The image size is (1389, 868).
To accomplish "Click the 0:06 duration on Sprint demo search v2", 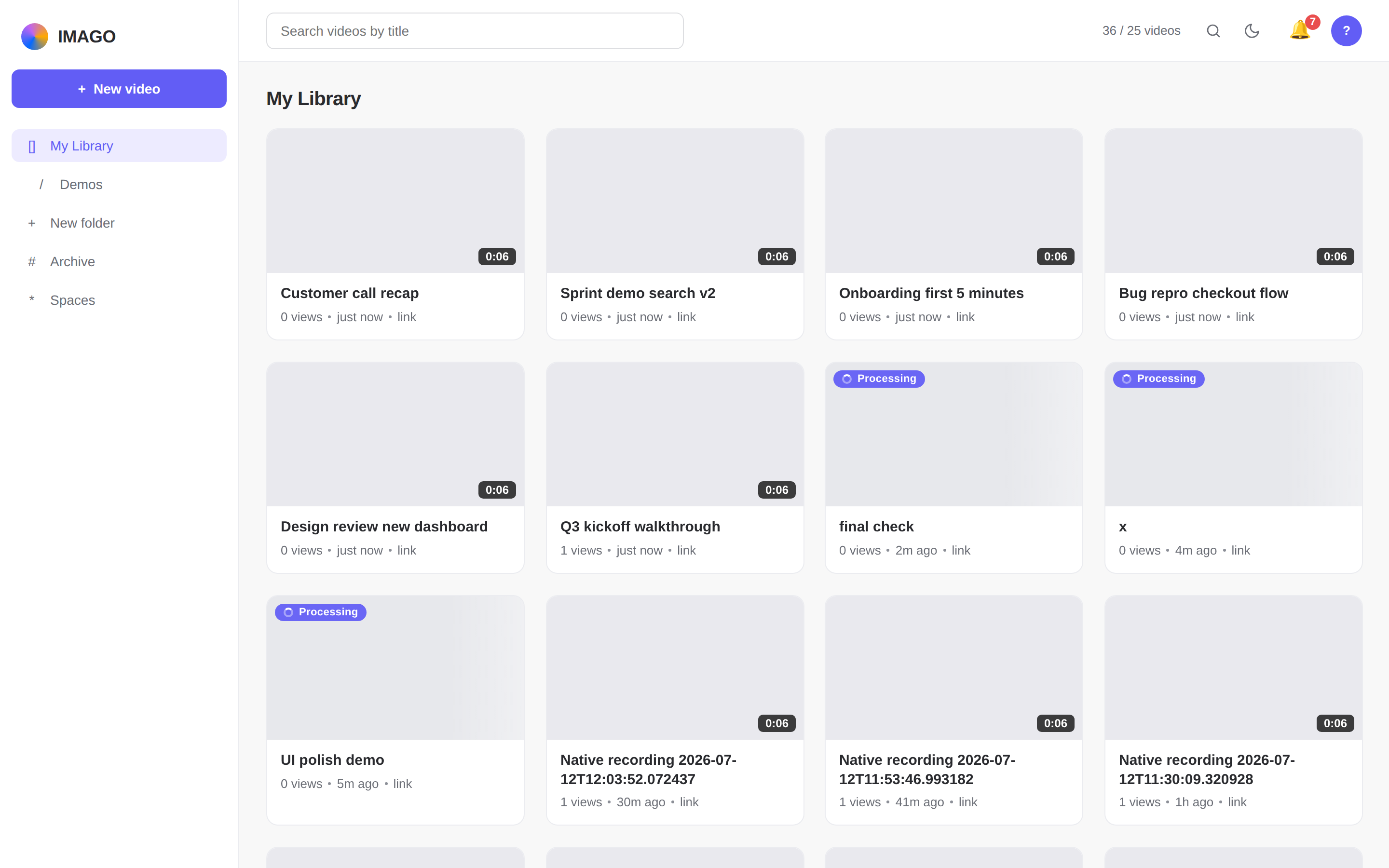I will [x=776, y=257].
